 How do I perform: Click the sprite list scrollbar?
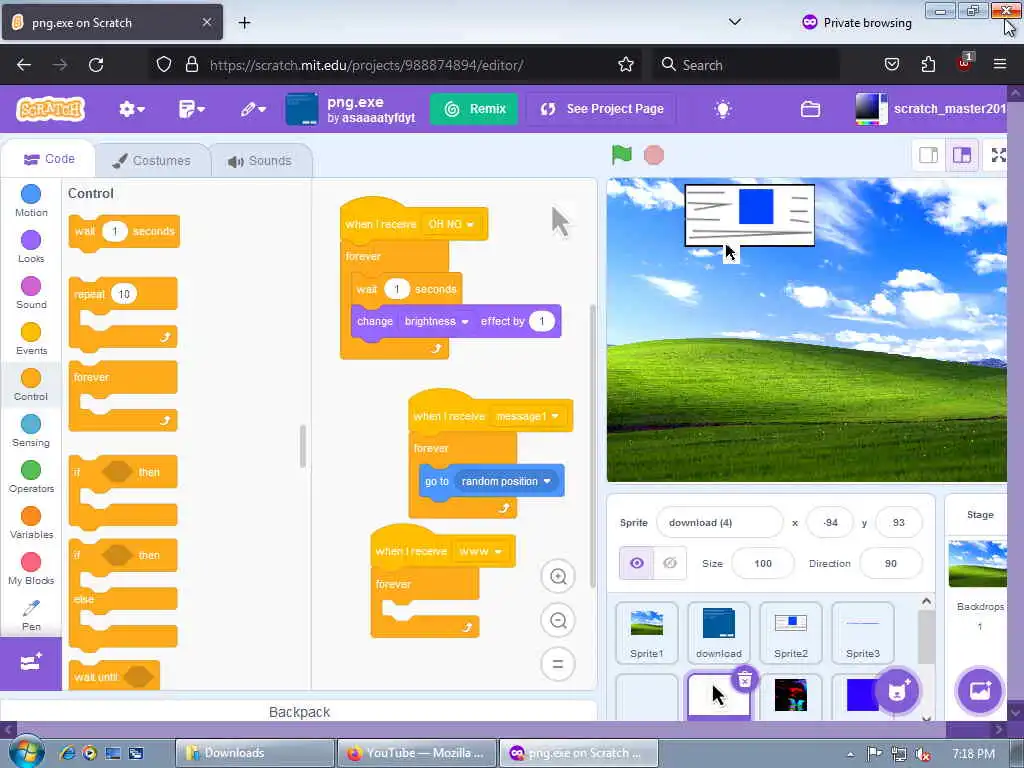point(926,637)
